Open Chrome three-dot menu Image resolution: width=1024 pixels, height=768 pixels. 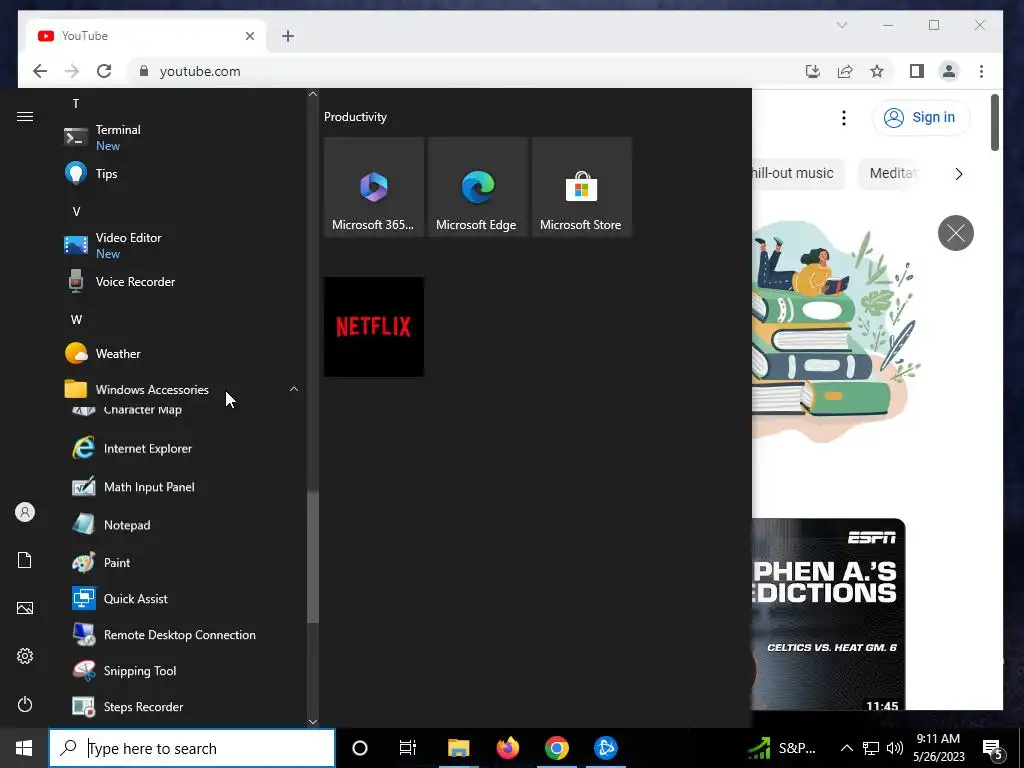pos(982,71)
